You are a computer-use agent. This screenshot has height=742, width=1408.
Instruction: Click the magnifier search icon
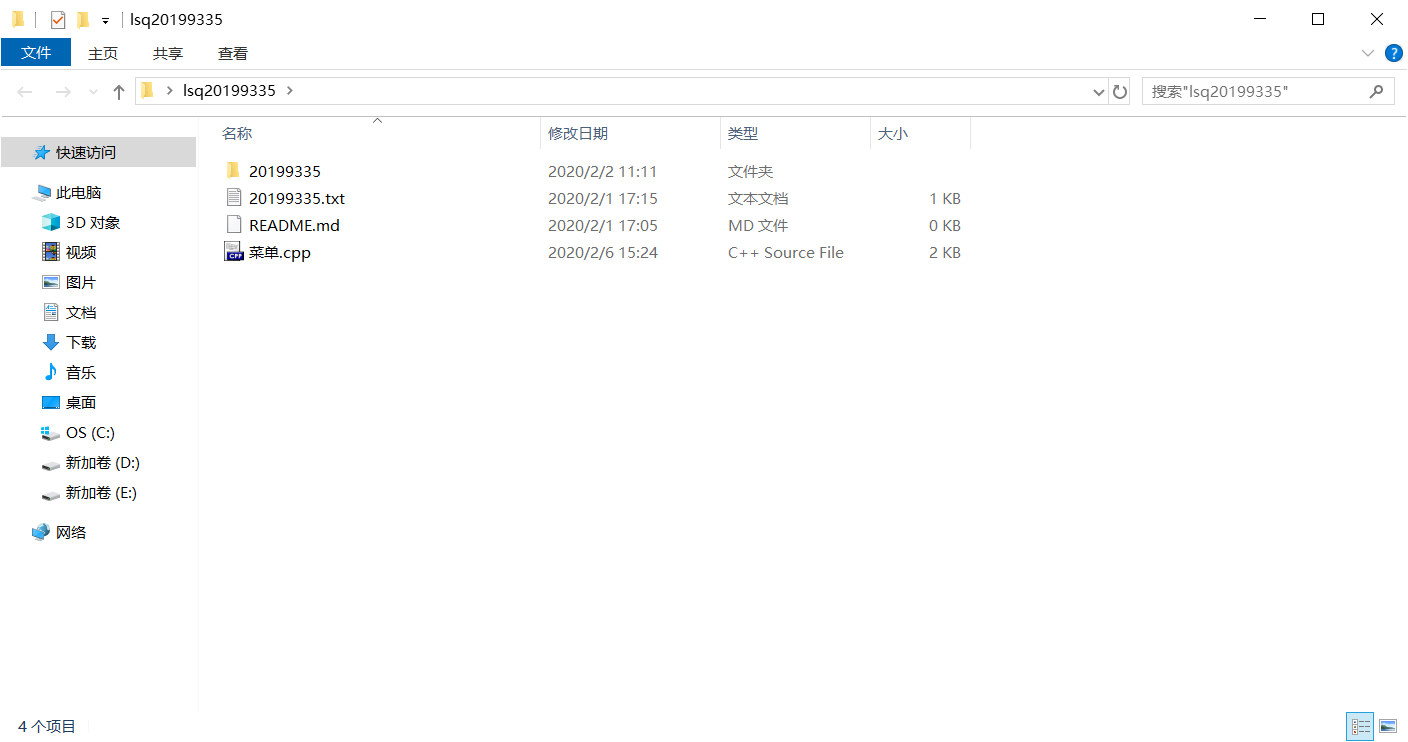point(1378,91)
